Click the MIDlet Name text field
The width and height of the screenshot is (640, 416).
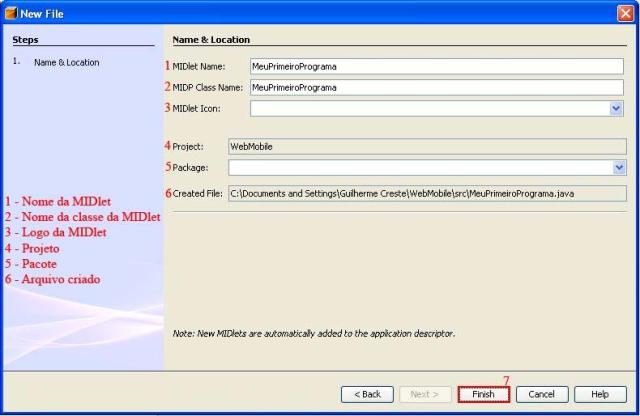[436, 66]
